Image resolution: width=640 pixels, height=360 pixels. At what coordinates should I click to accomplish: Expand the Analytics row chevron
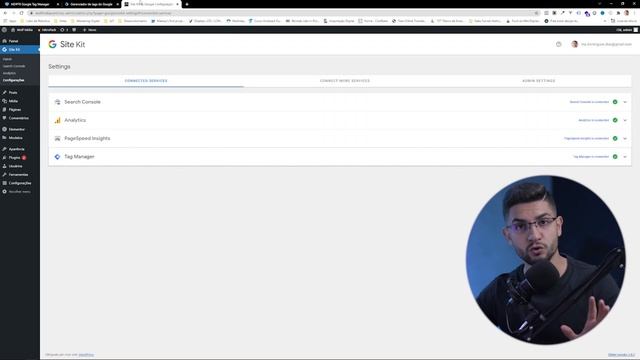625,120
